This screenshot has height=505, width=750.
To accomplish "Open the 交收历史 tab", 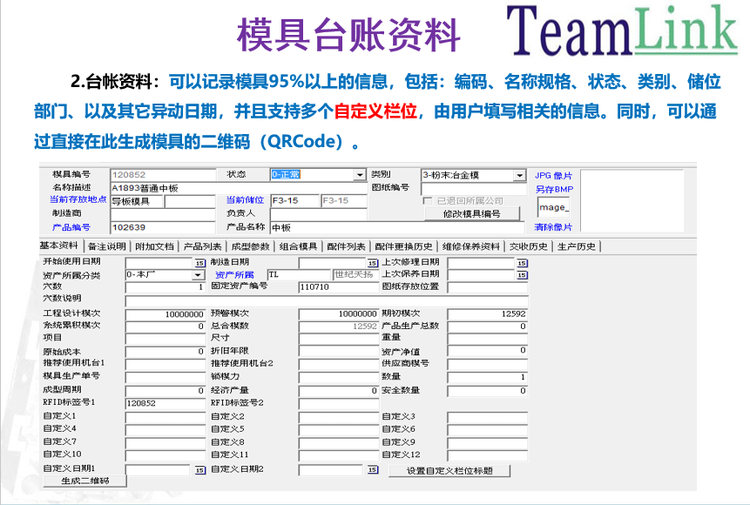I will click(528, 246).
